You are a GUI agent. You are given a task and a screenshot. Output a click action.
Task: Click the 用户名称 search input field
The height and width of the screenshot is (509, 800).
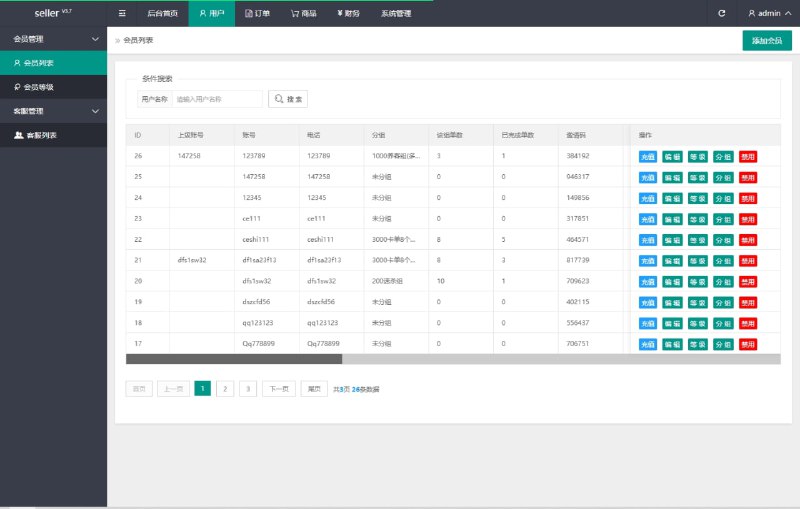(x=216, y=99)
